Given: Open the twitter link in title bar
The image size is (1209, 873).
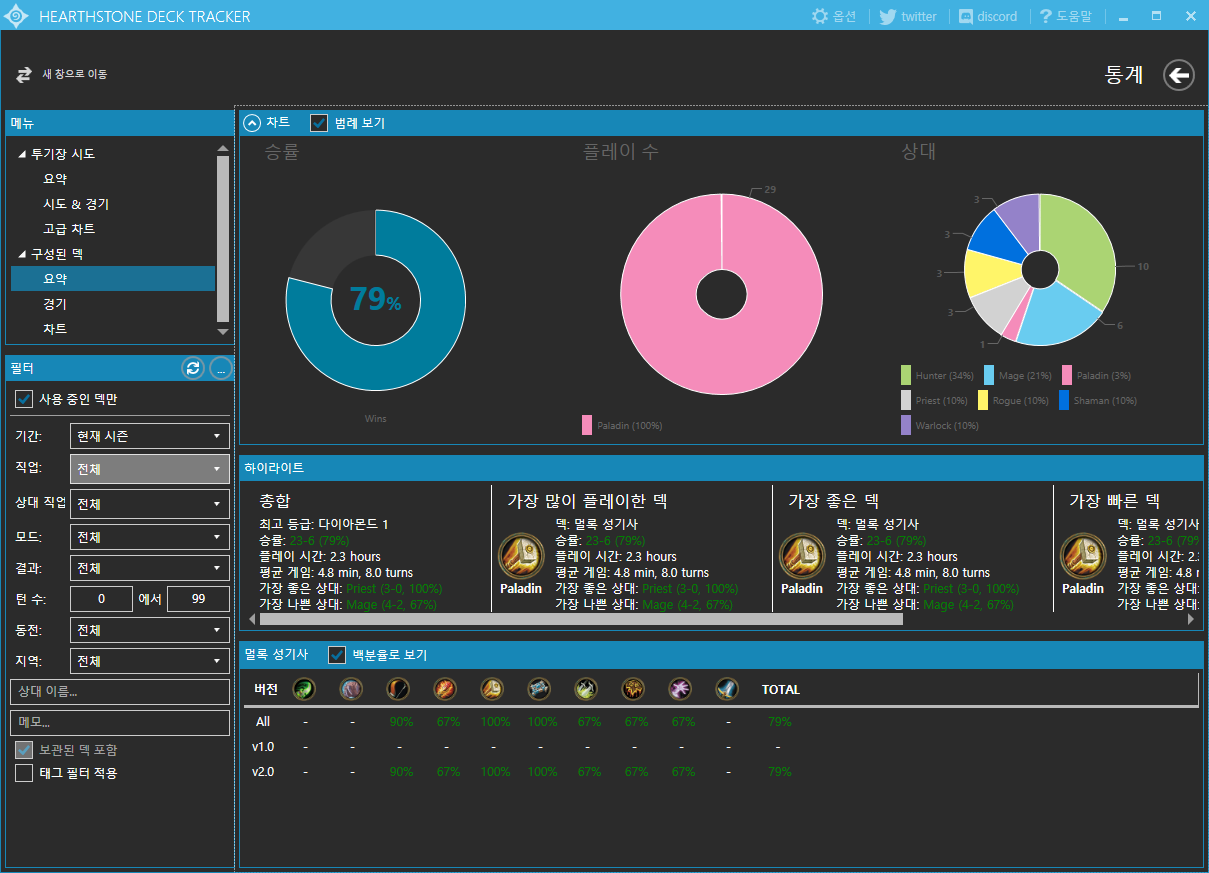Looking at the screenshot, I should pos(908,16).
